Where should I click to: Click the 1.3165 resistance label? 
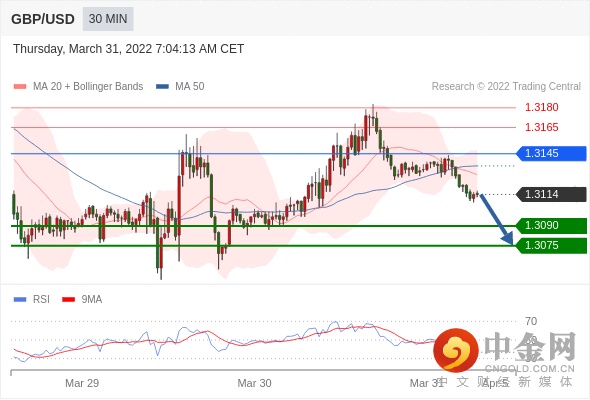coord(541,127)
